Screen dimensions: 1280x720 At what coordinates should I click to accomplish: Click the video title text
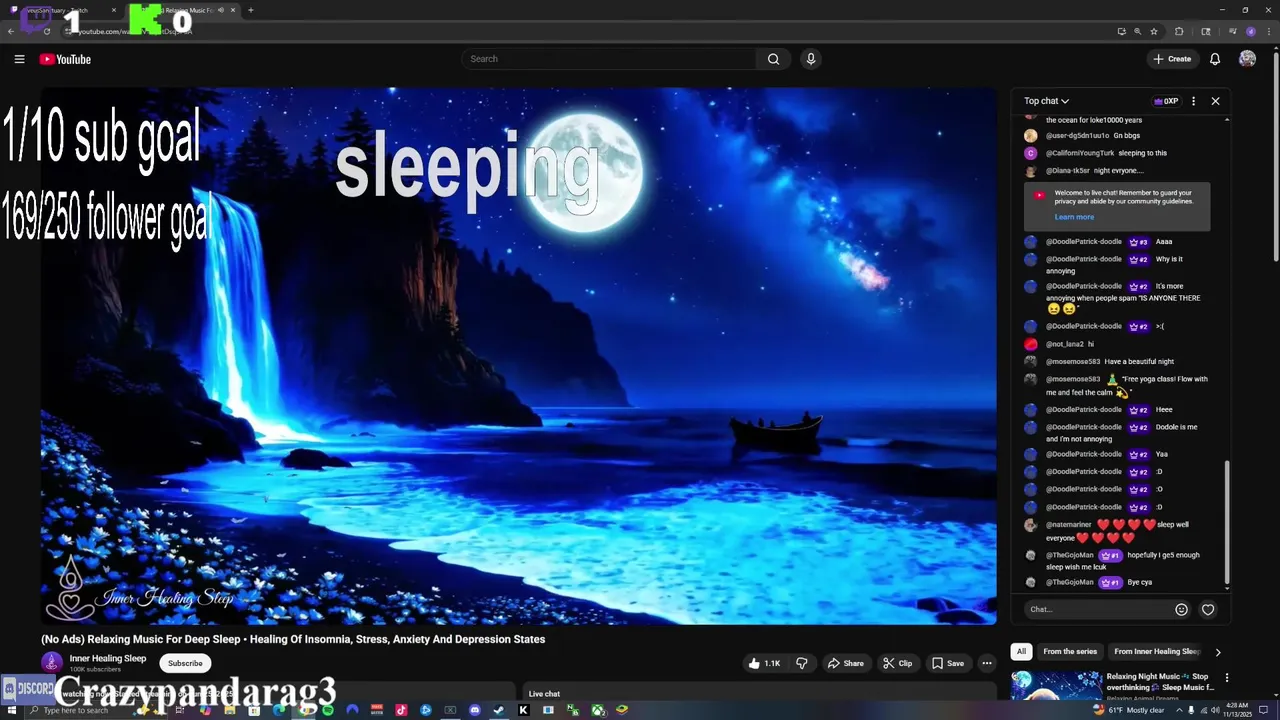293,639
